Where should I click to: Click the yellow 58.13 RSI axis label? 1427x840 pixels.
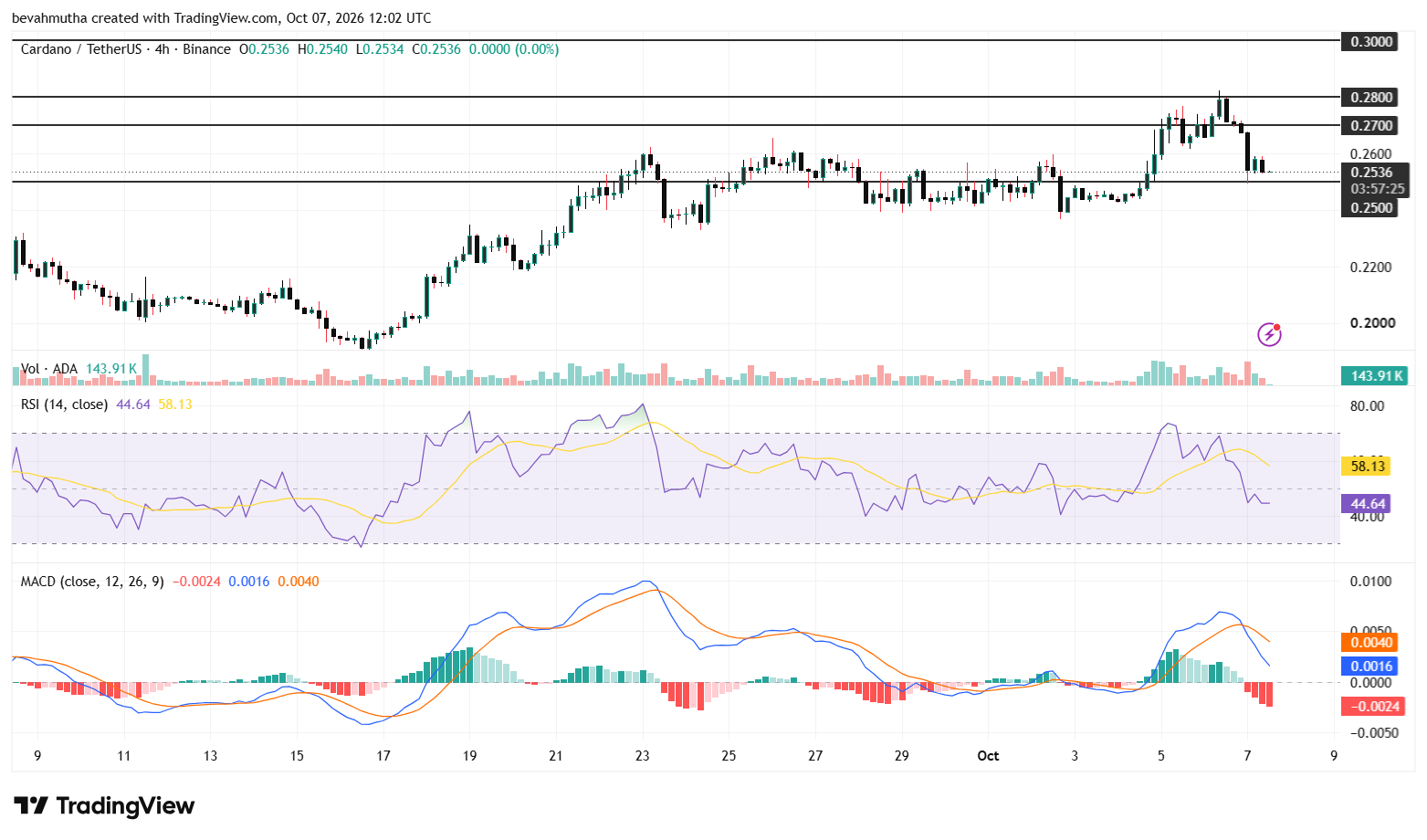point(1366,466)
